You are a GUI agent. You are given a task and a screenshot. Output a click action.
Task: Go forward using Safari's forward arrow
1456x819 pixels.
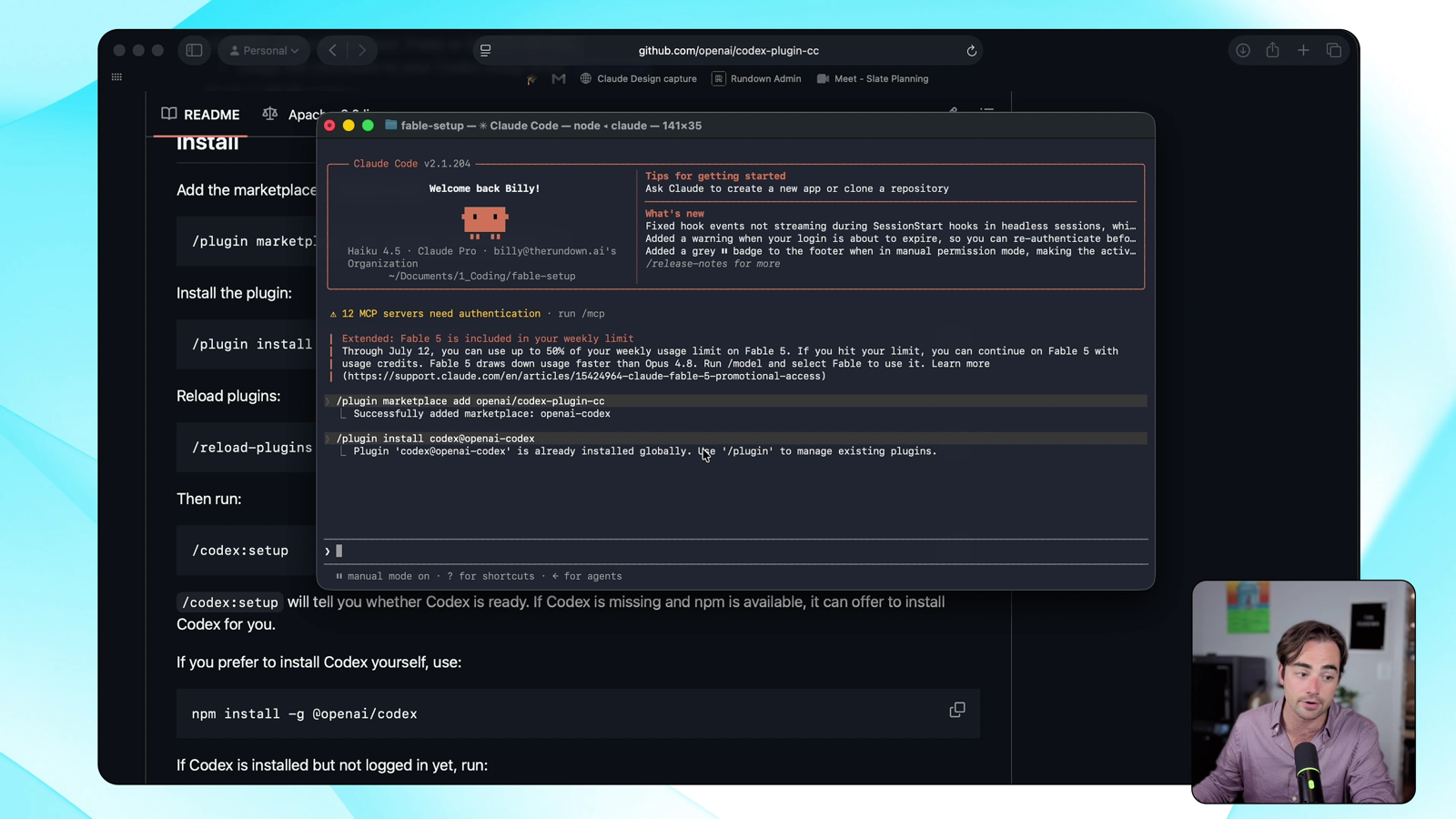pos(362,51)
